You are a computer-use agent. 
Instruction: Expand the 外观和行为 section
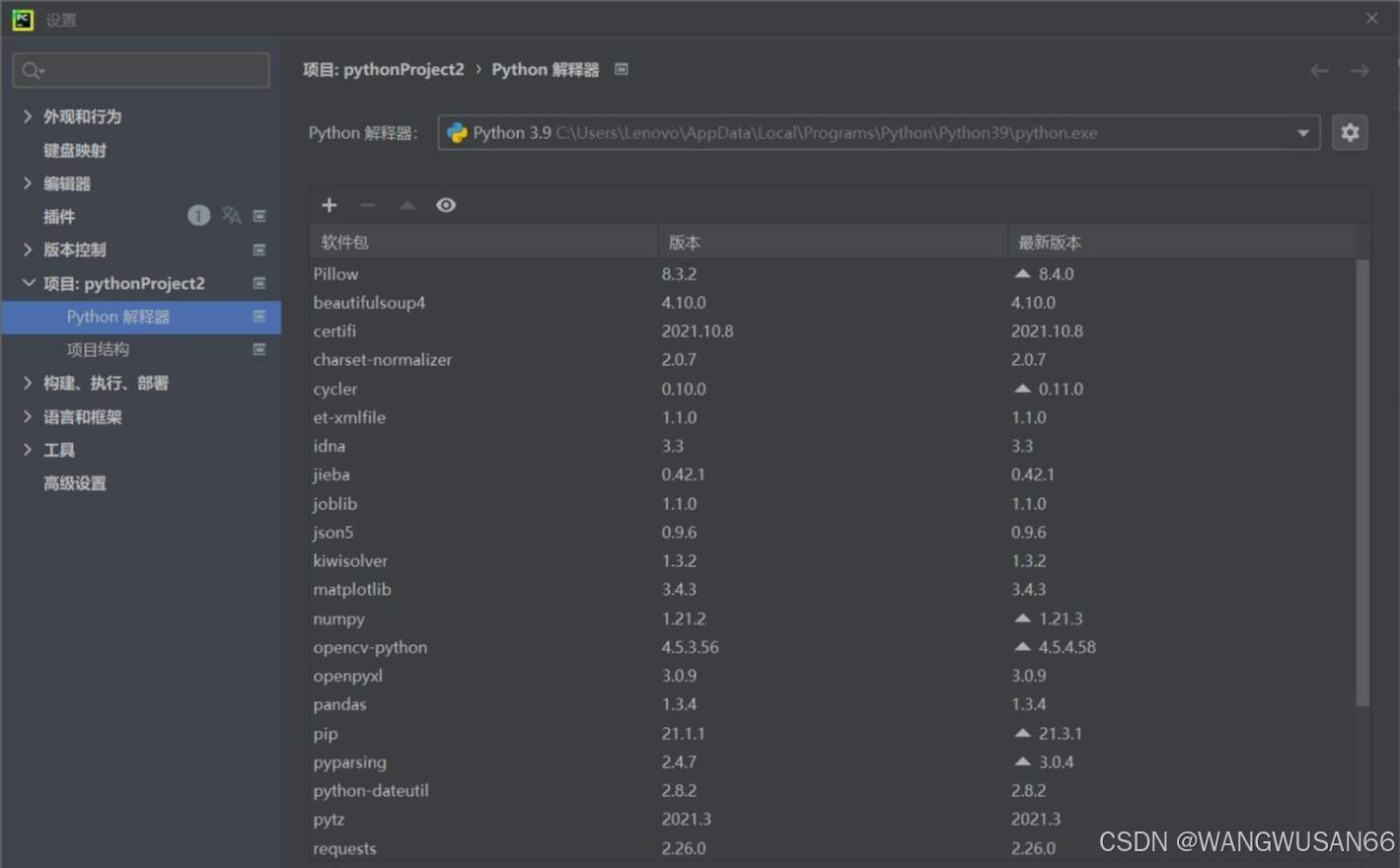point(28,116)
